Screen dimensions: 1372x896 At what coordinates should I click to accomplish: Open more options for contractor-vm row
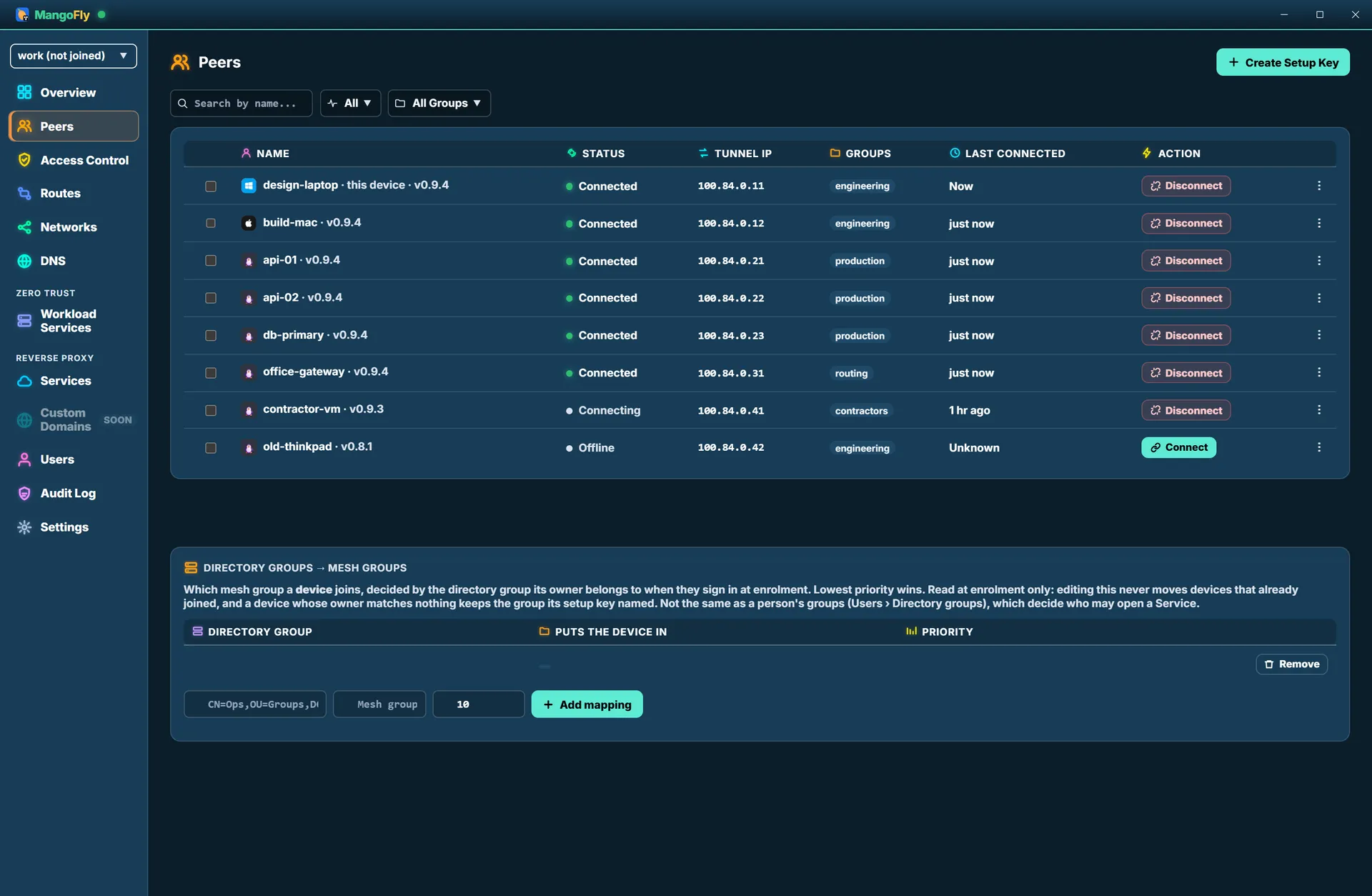click(1319, 410)
